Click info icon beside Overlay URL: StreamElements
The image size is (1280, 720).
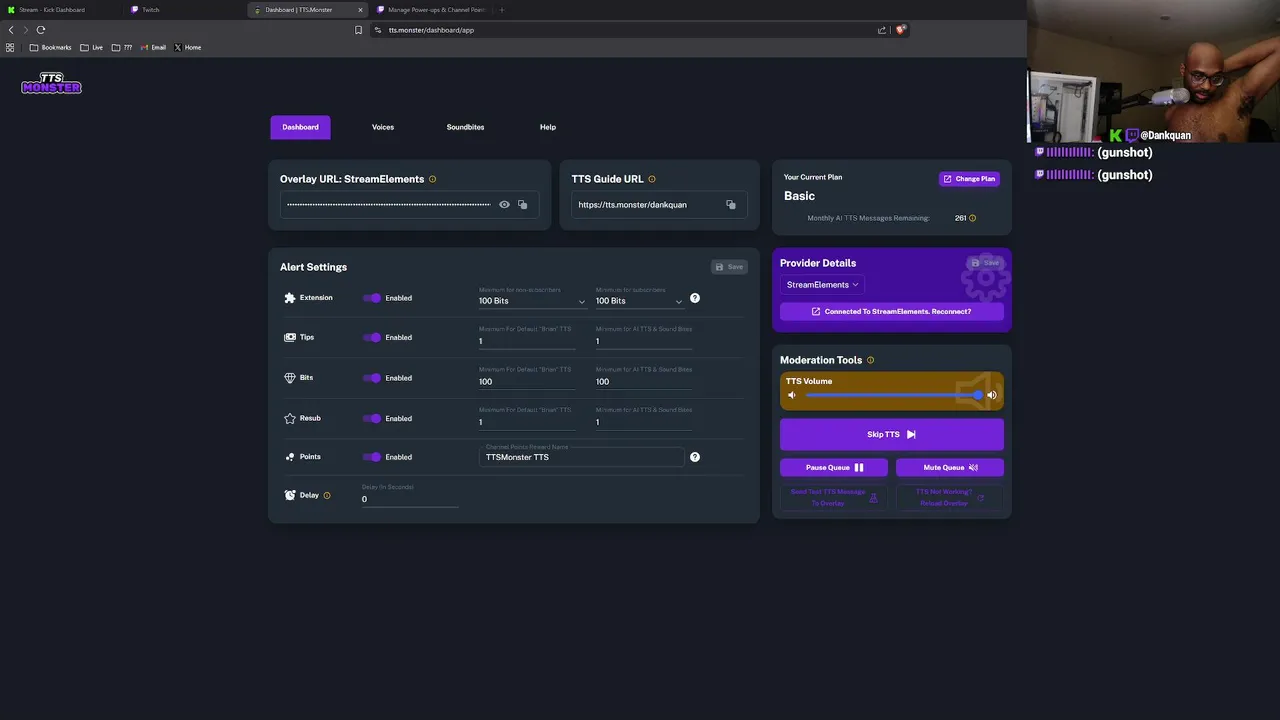click(432, 179)
